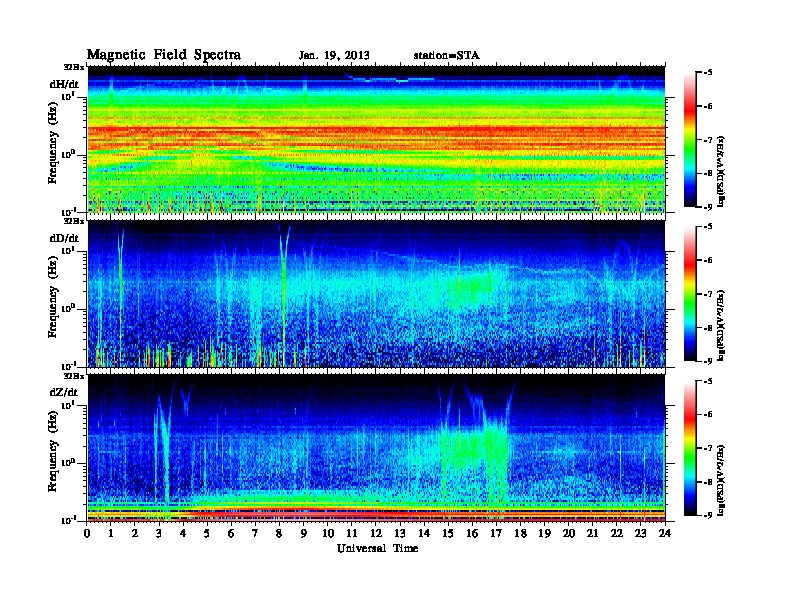Select the dD/dt spectrogram plot
The image size is (792, 612).
[x=376, y=294]
